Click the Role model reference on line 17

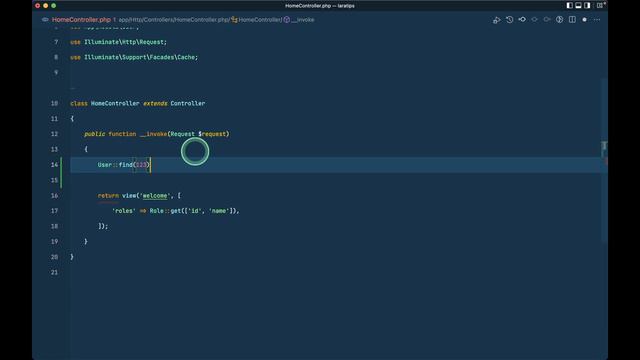pyautogui.click(x=156, y=211)
